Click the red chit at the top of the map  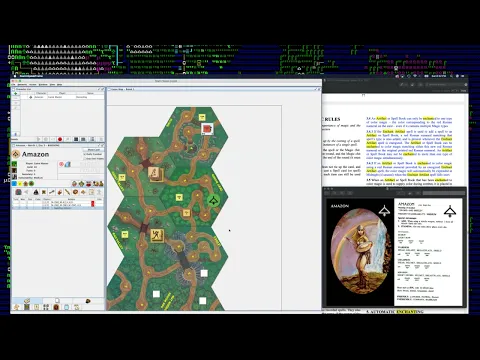point(207,128)
